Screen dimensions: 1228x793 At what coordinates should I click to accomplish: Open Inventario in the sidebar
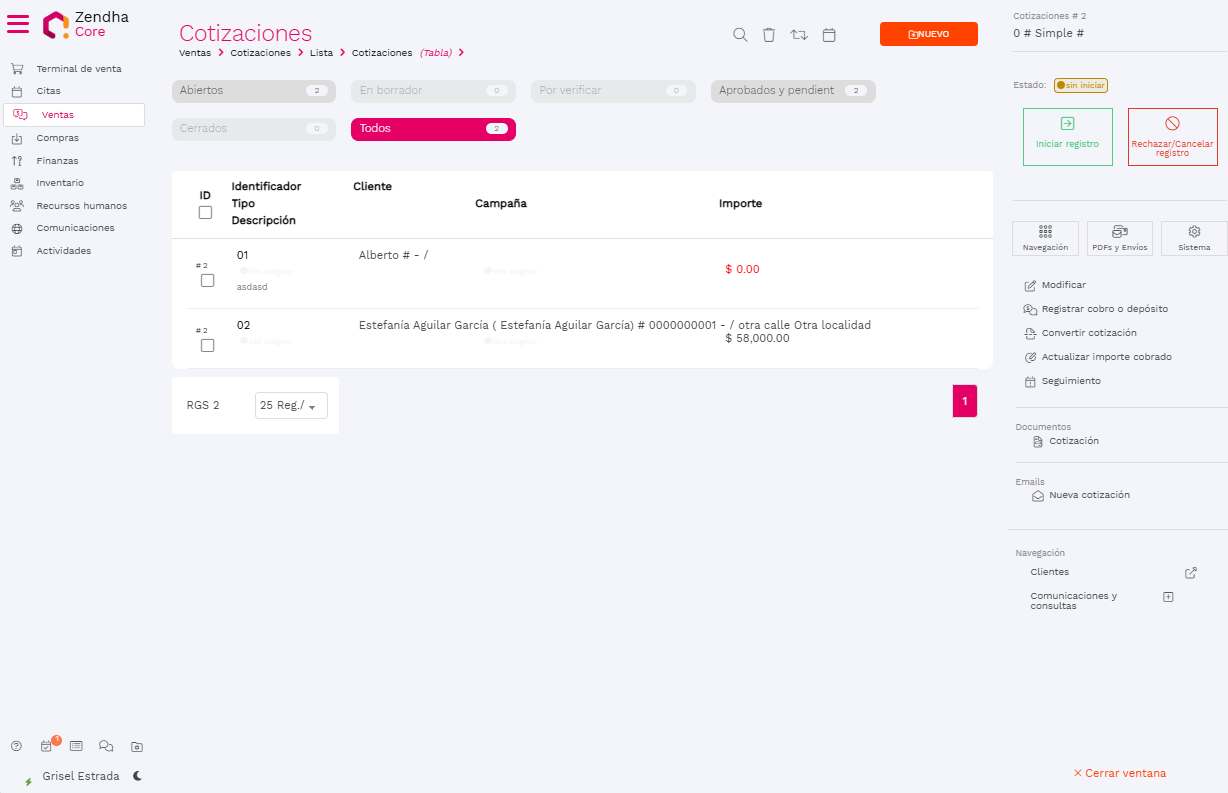(60, 183)
